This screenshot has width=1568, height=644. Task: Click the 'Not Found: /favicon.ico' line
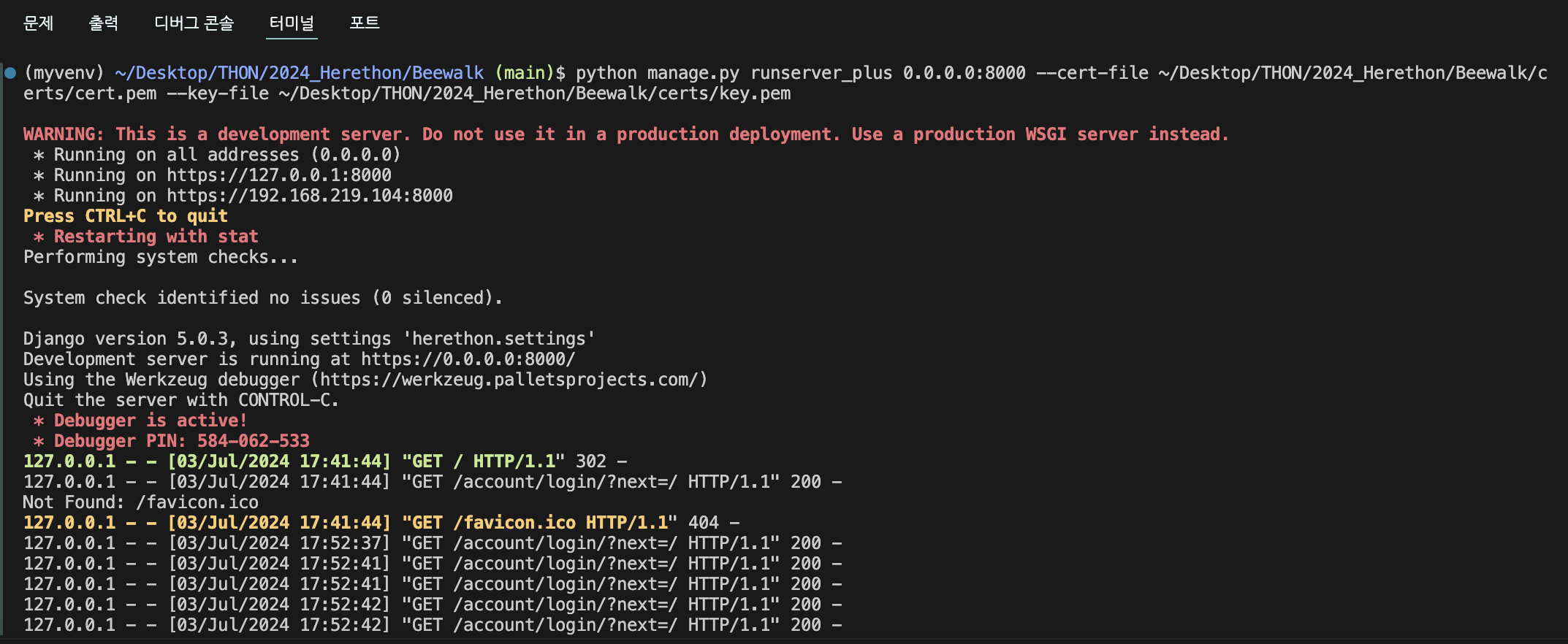pos(140,502)
